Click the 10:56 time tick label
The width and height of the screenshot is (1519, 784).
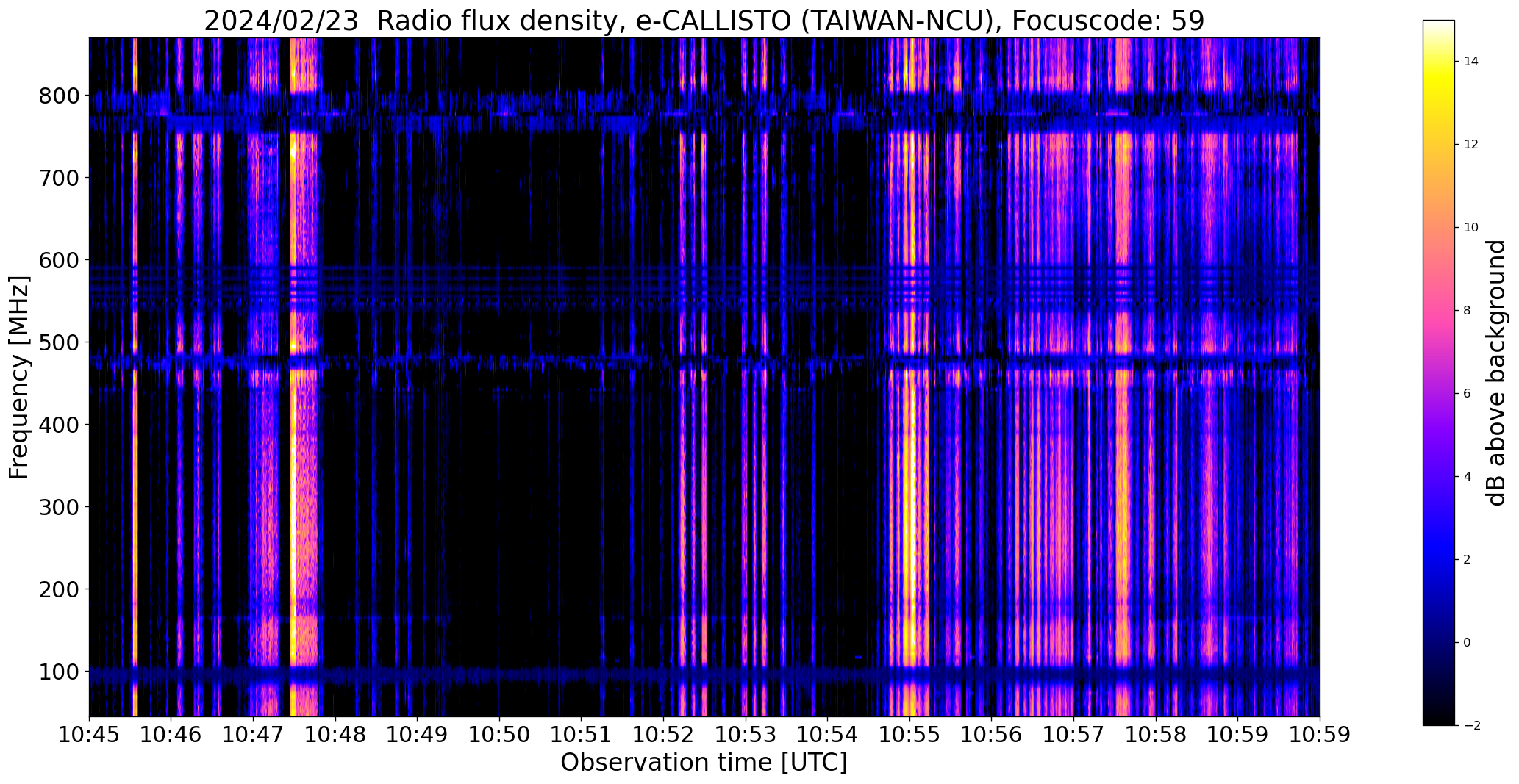(x=992, y=735)
